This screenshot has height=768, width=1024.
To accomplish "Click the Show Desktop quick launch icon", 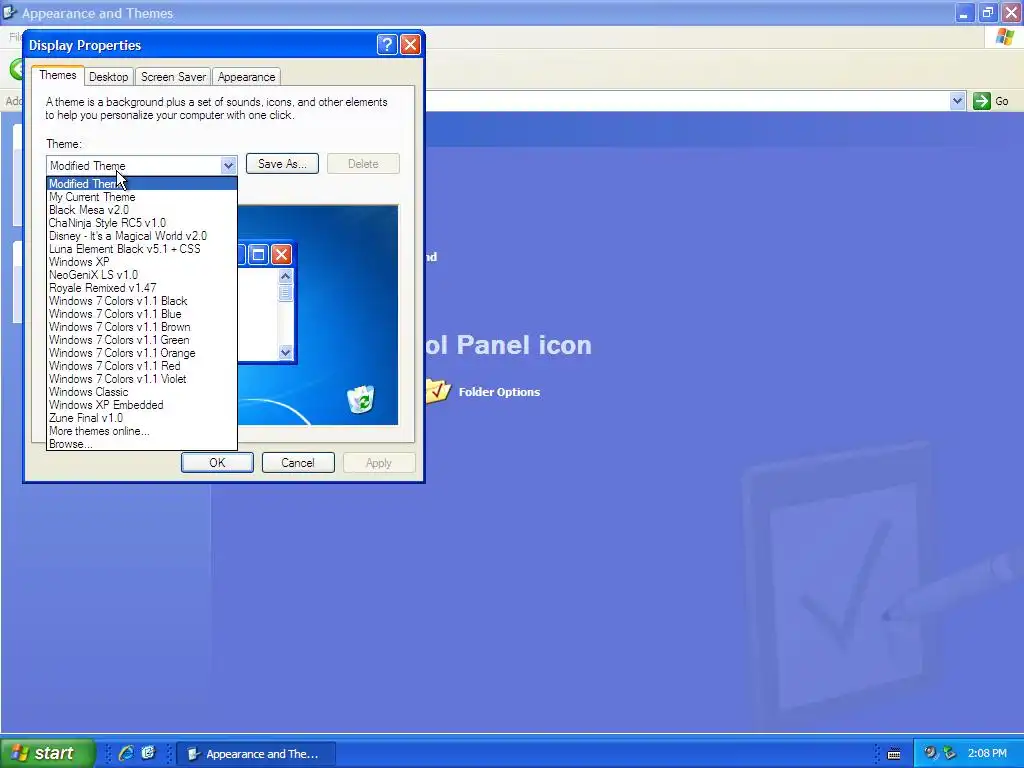I will point(148,753).
